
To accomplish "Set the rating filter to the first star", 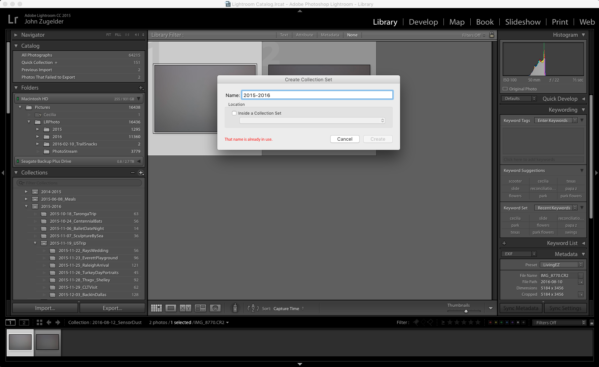I will 450,323.
